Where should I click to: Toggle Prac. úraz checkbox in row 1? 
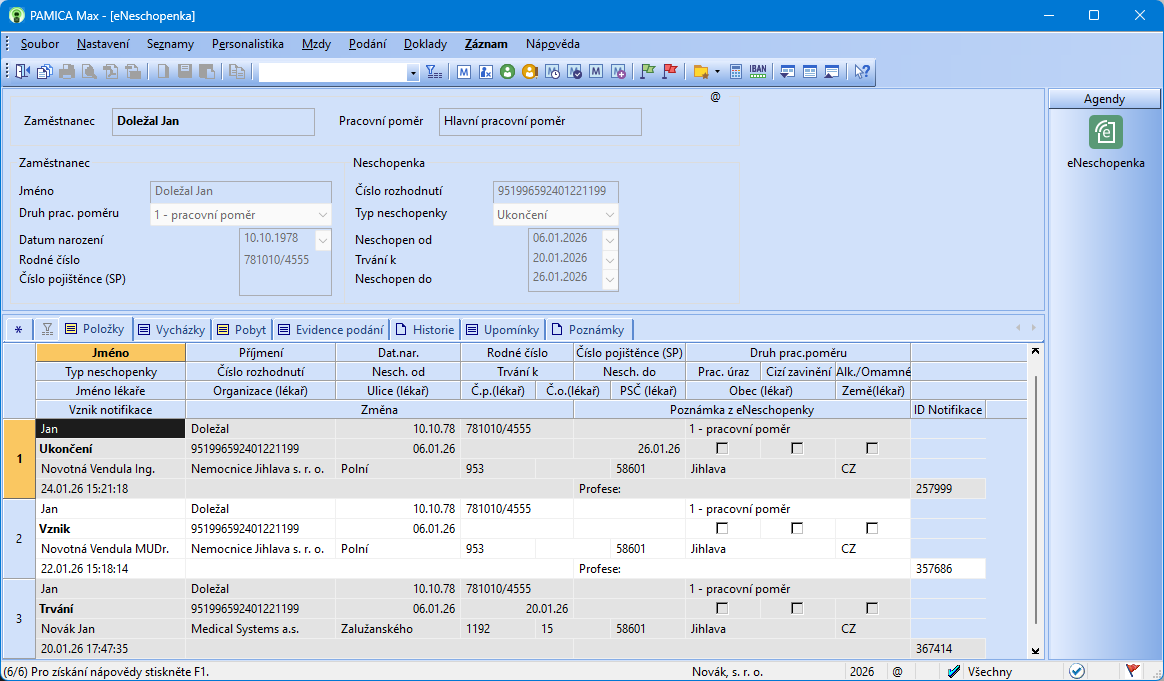click(x=722, y=448)
